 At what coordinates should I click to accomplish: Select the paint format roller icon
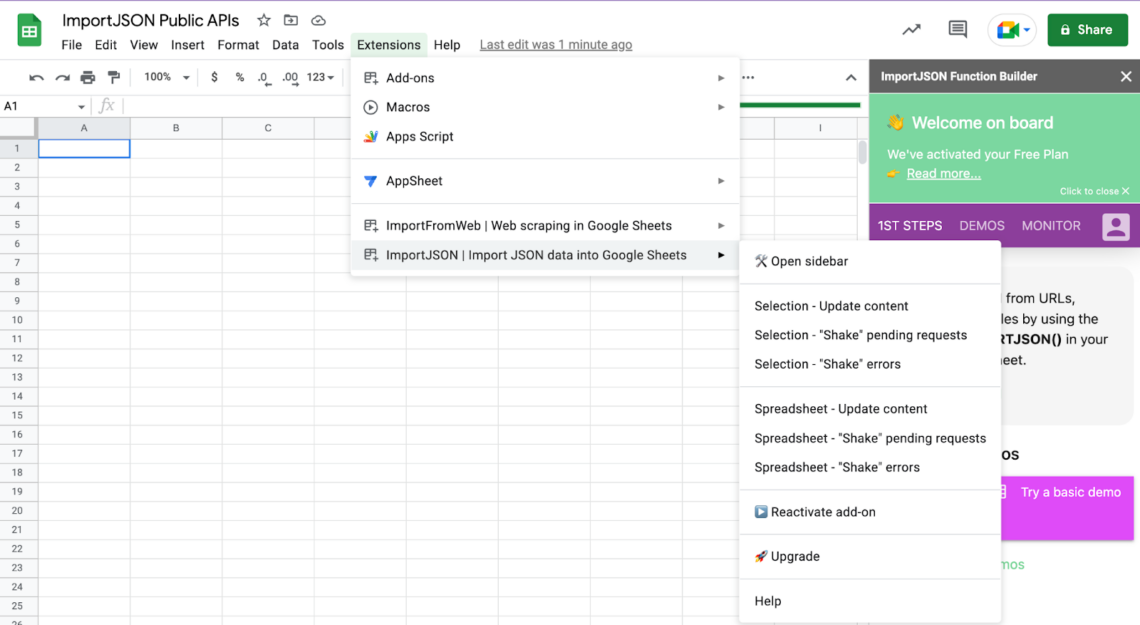pos(113,77)
